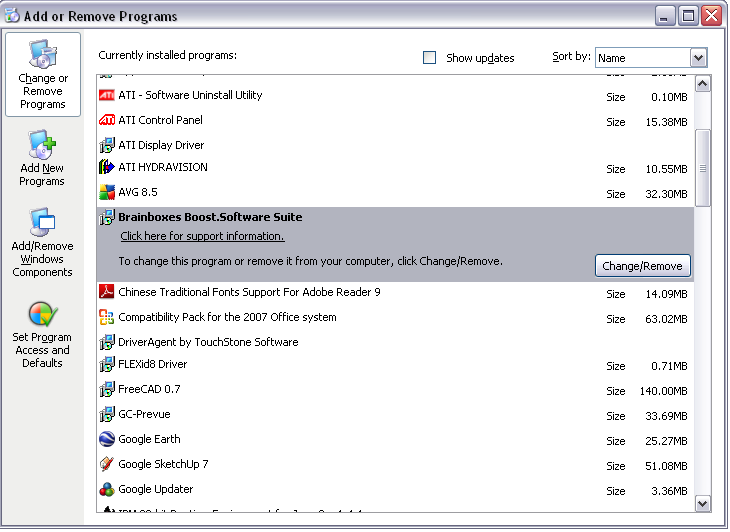Image resolution: width=730 pixels, height=532 pixels.
Task: Minimize the Add or Remove Programs window
Action: (x=664, y=16)
